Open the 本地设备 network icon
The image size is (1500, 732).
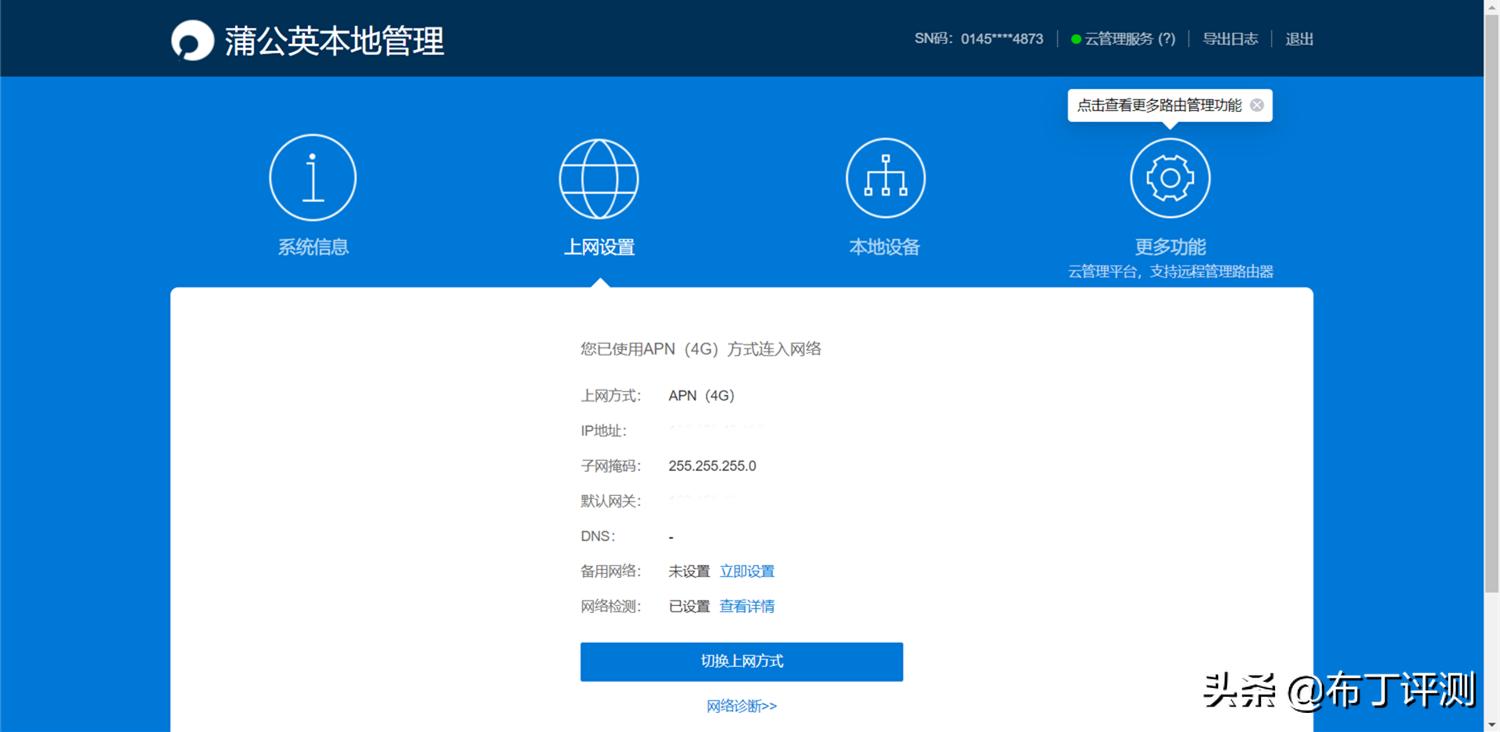coord(885,176)
